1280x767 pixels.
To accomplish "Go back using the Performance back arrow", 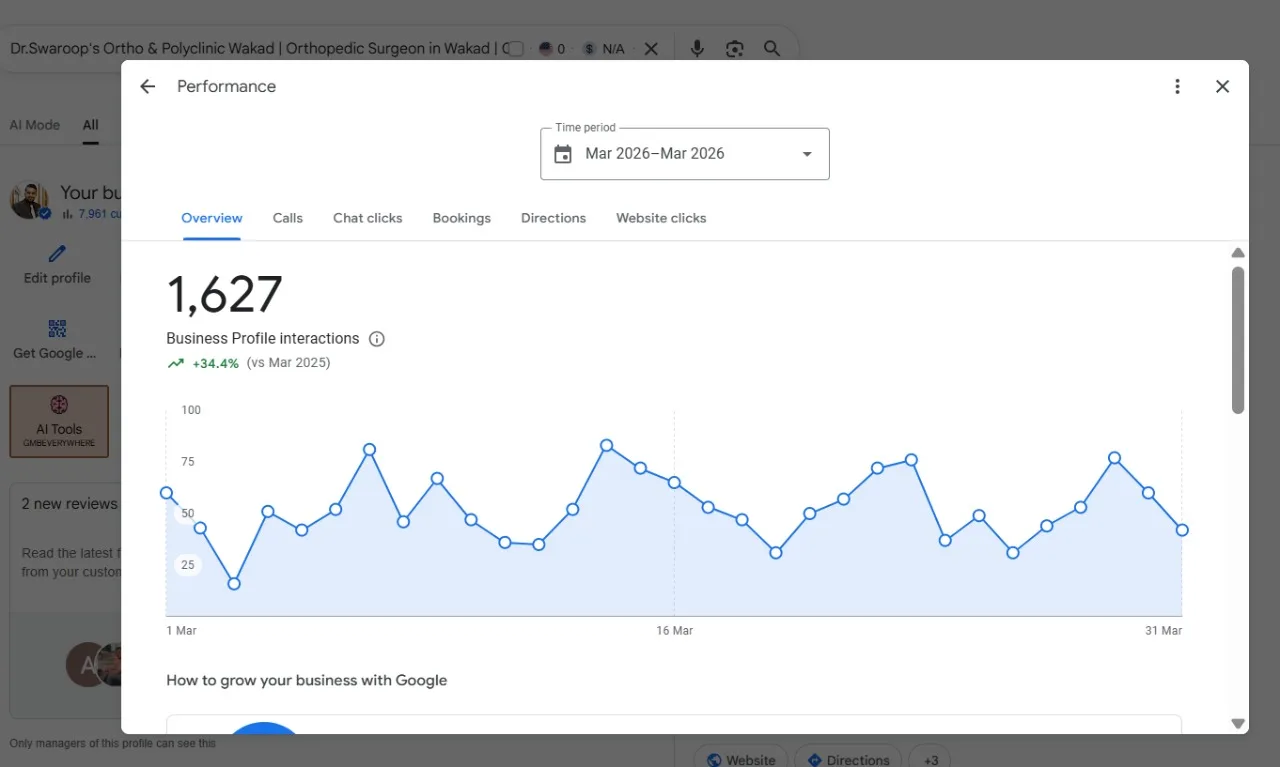I will (148, 87).
